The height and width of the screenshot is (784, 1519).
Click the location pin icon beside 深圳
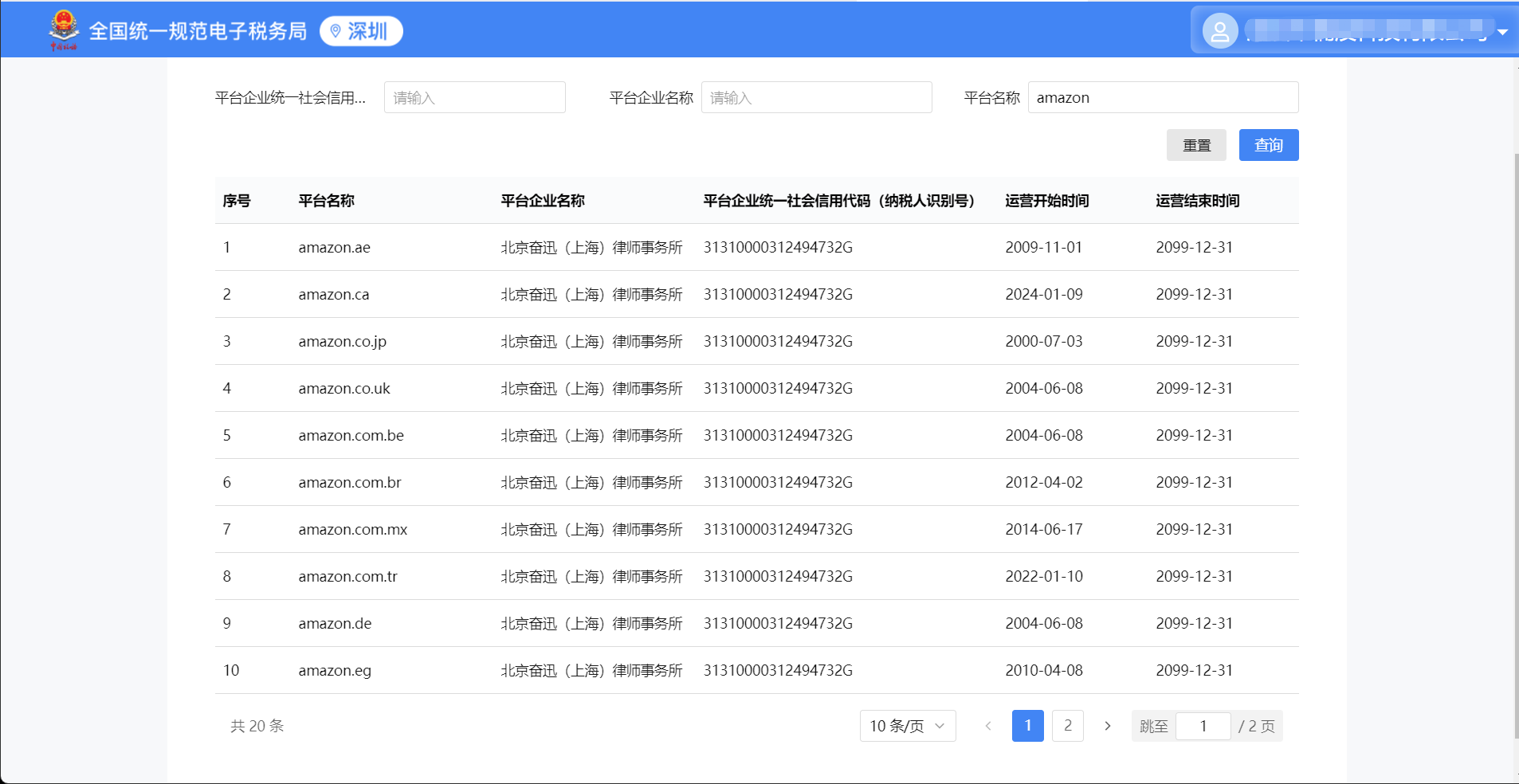tap(336, 31)
